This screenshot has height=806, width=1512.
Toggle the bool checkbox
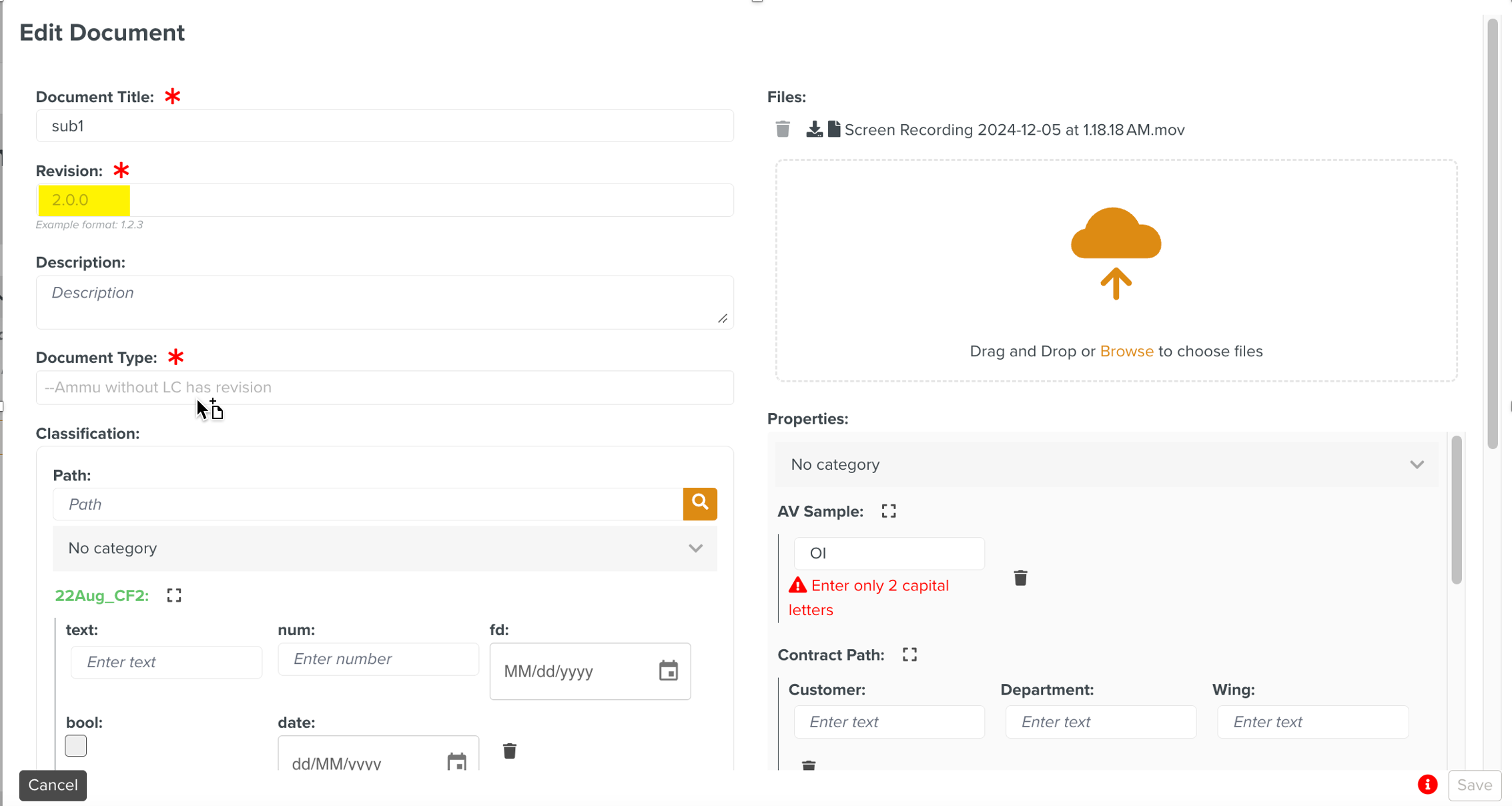(76, 745)
